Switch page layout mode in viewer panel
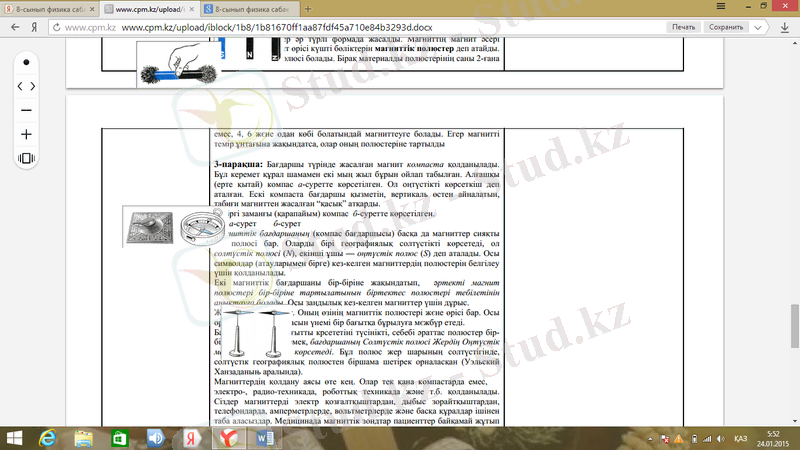The image size is (800, 450). point(26,158)
